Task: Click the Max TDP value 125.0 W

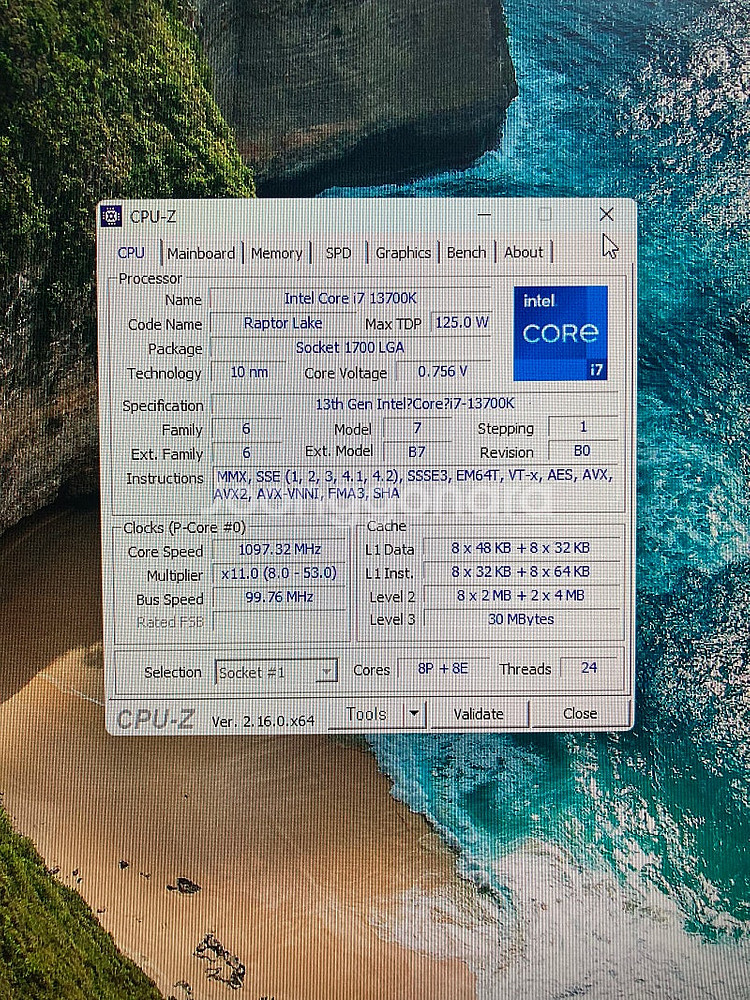Action: point(461,323)
